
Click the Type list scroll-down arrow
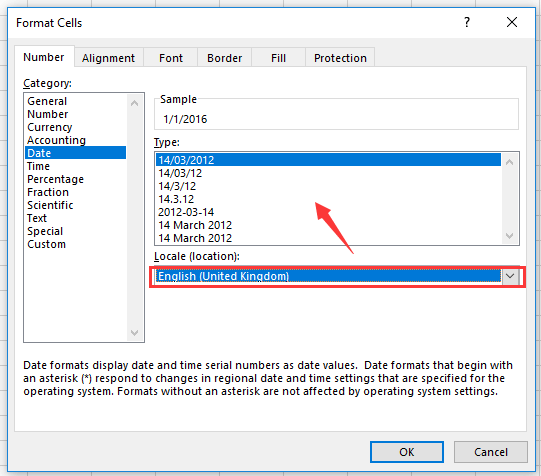(510, 236)
